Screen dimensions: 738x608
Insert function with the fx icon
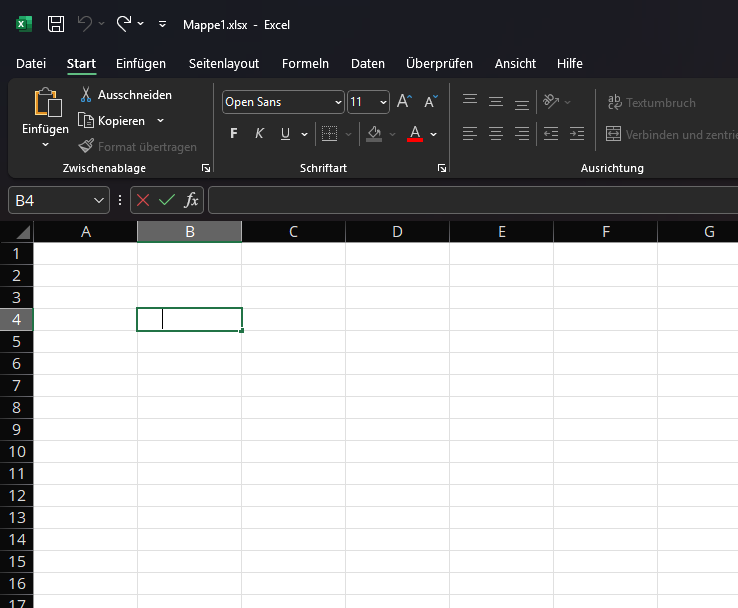tap(192, 200)
